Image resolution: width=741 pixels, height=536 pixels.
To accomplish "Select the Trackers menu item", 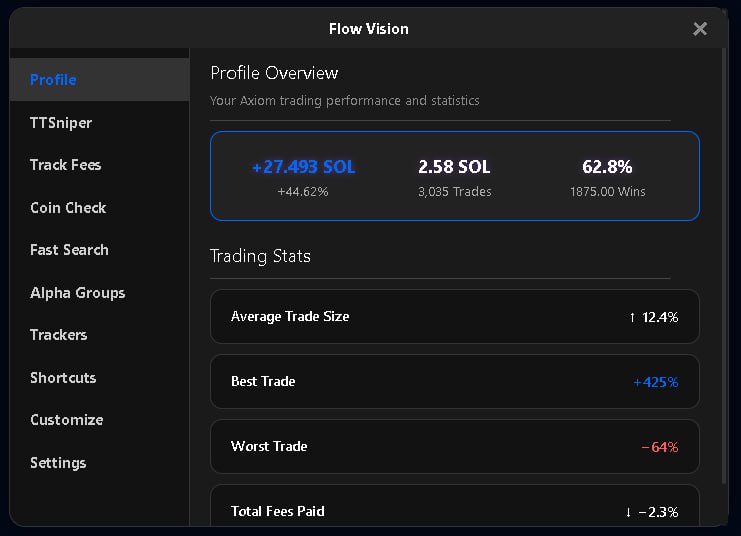I will [58, 335].
